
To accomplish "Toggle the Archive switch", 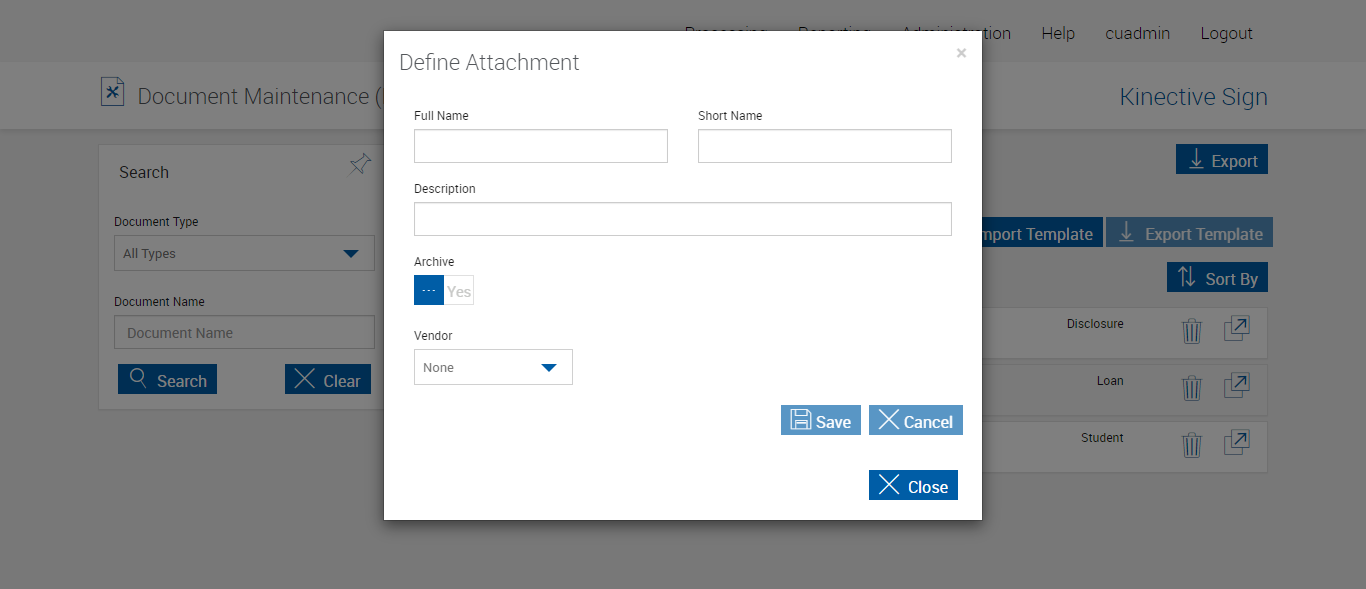I will 443,291.
